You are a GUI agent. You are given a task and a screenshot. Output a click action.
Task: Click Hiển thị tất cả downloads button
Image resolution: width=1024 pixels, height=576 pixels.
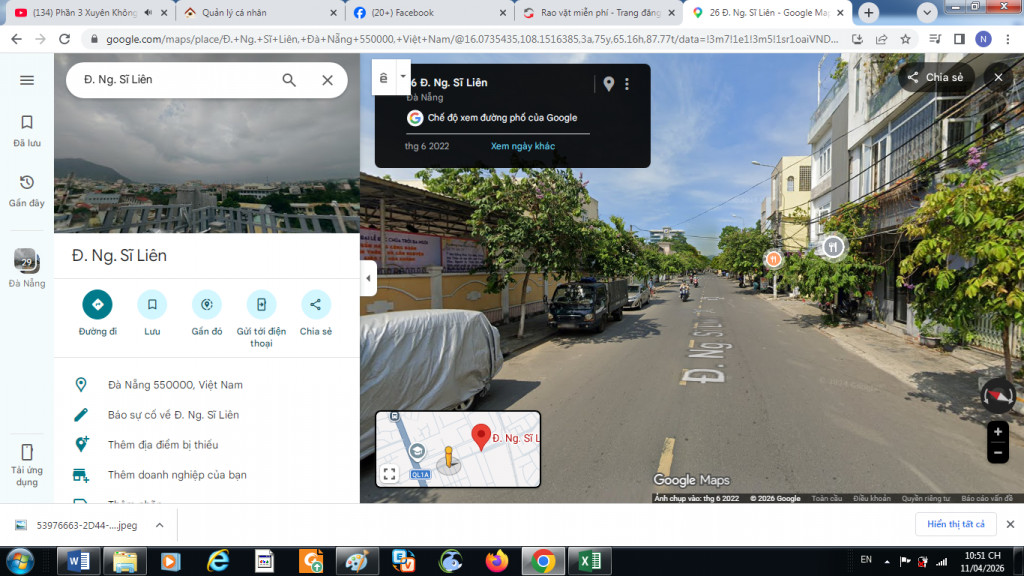[x=955, y=524]
